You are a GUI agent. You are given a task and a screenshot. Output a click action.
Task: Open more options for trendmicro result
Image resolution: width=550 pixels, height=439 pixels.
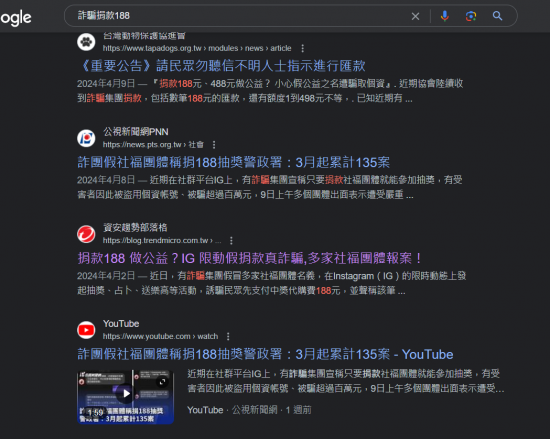(231, 241)
